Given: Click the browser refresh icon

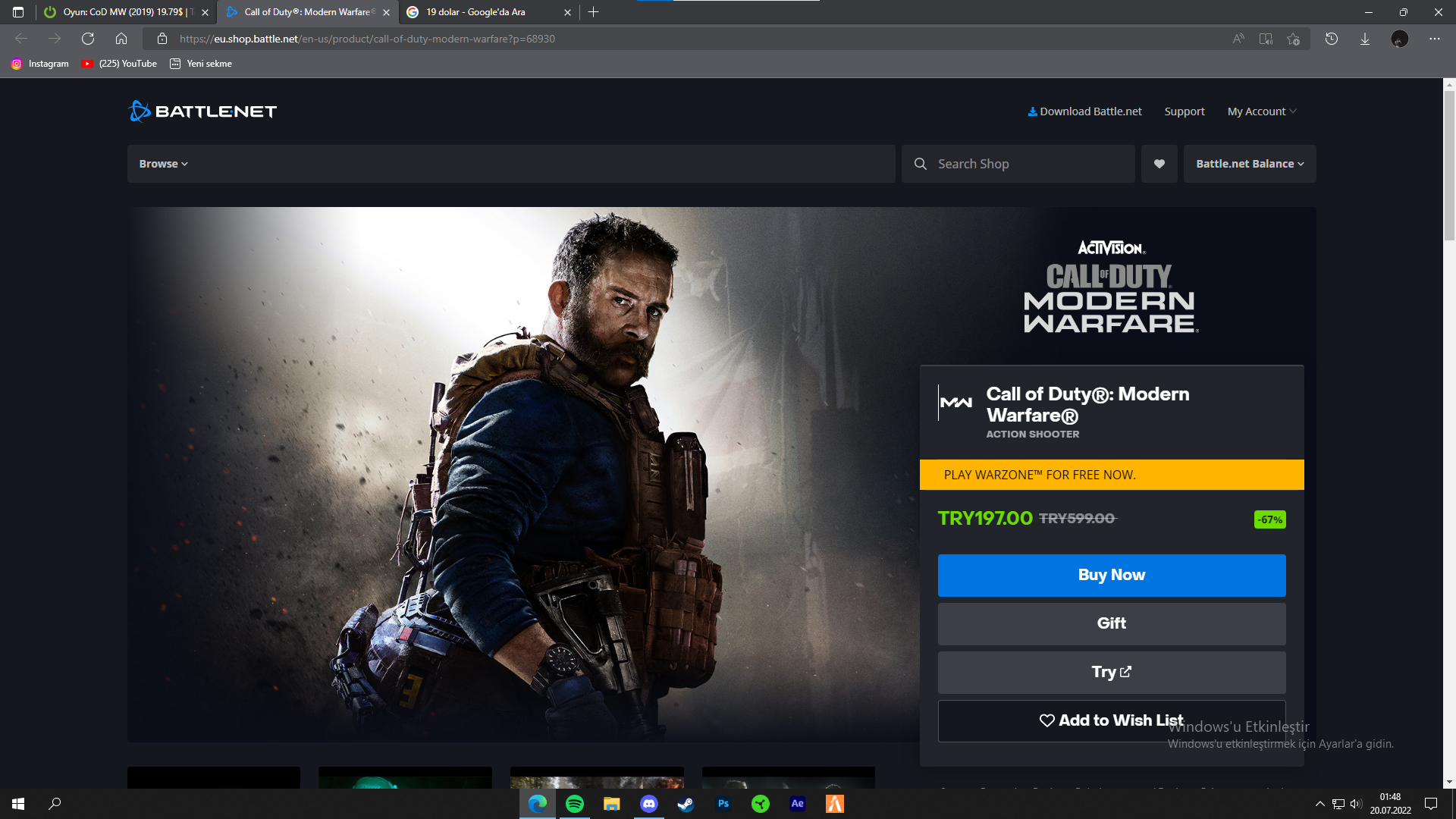Looking at the screenshot, I should 88,39.
